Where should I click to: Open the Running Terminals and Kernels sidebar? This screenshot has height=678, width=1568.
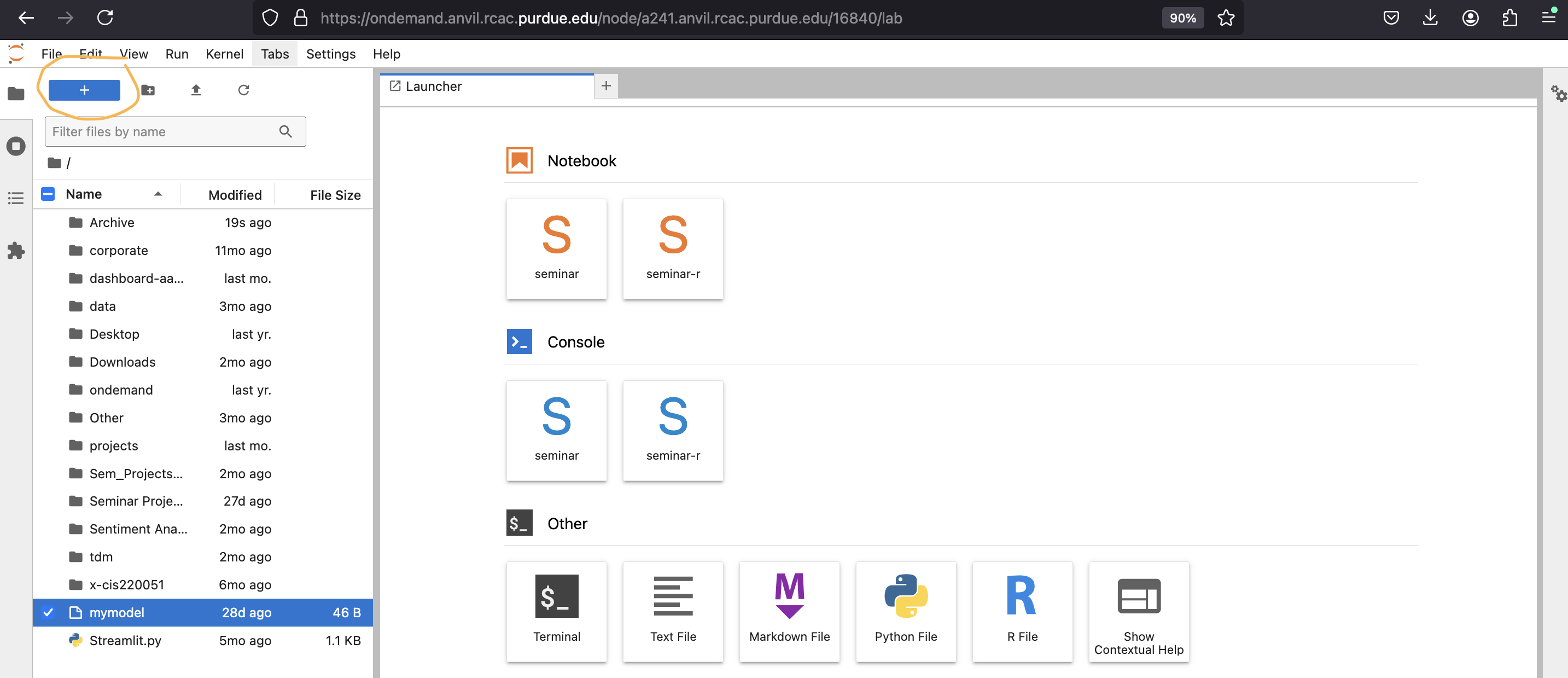pos(16,146)
